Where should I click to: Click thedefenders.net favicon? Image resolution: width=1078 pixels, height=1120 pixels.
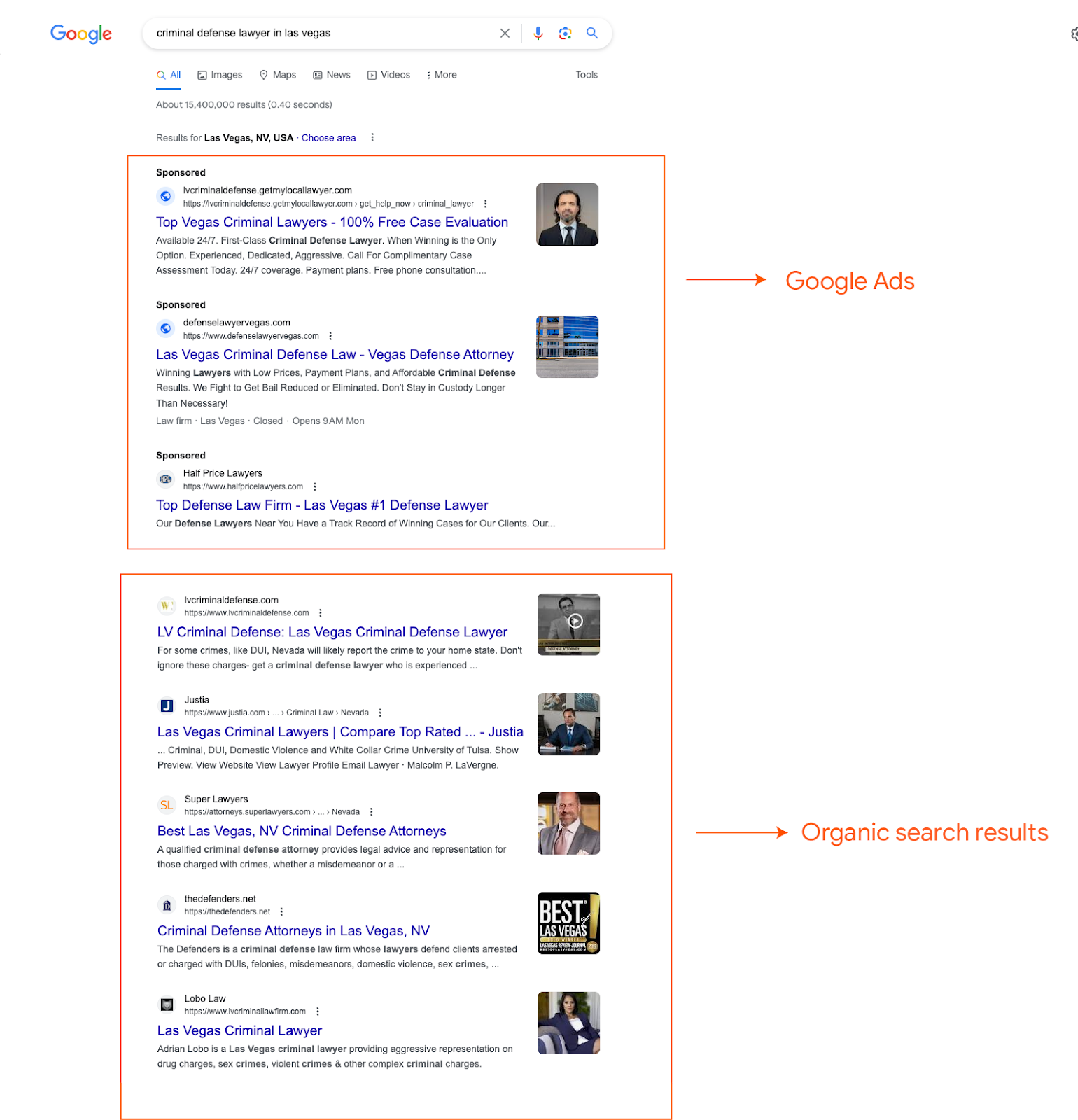click(167, 904)
